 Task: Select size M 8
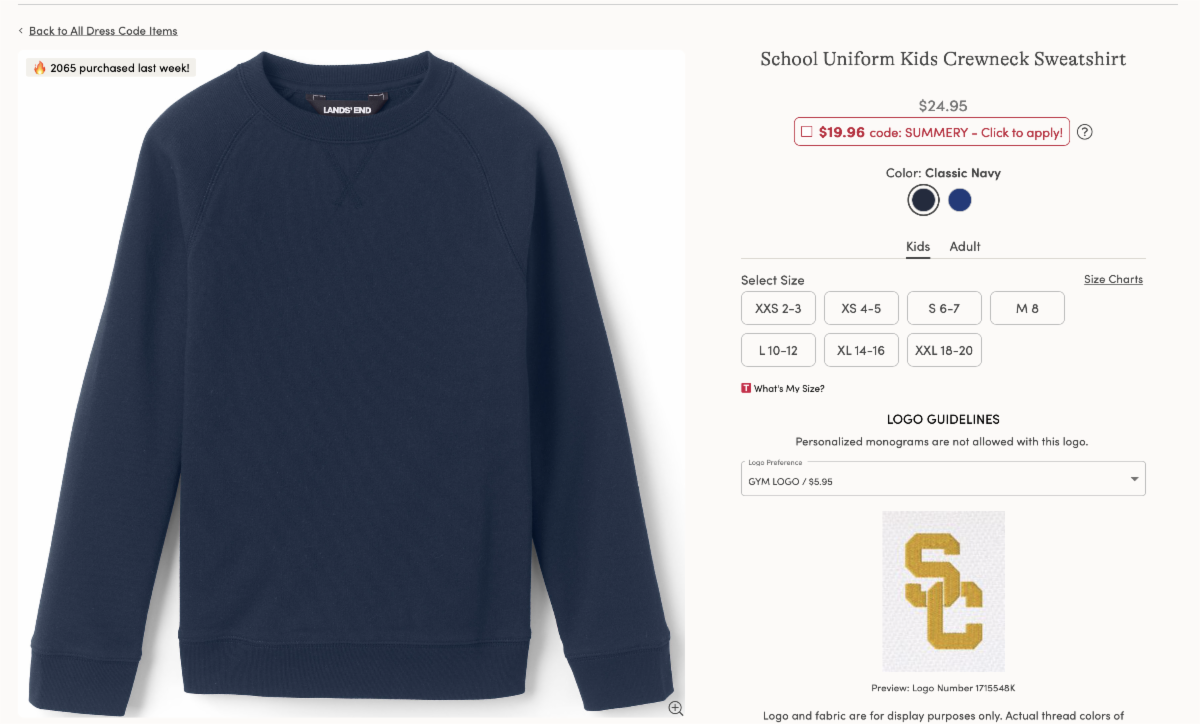tap(1027, 308)
